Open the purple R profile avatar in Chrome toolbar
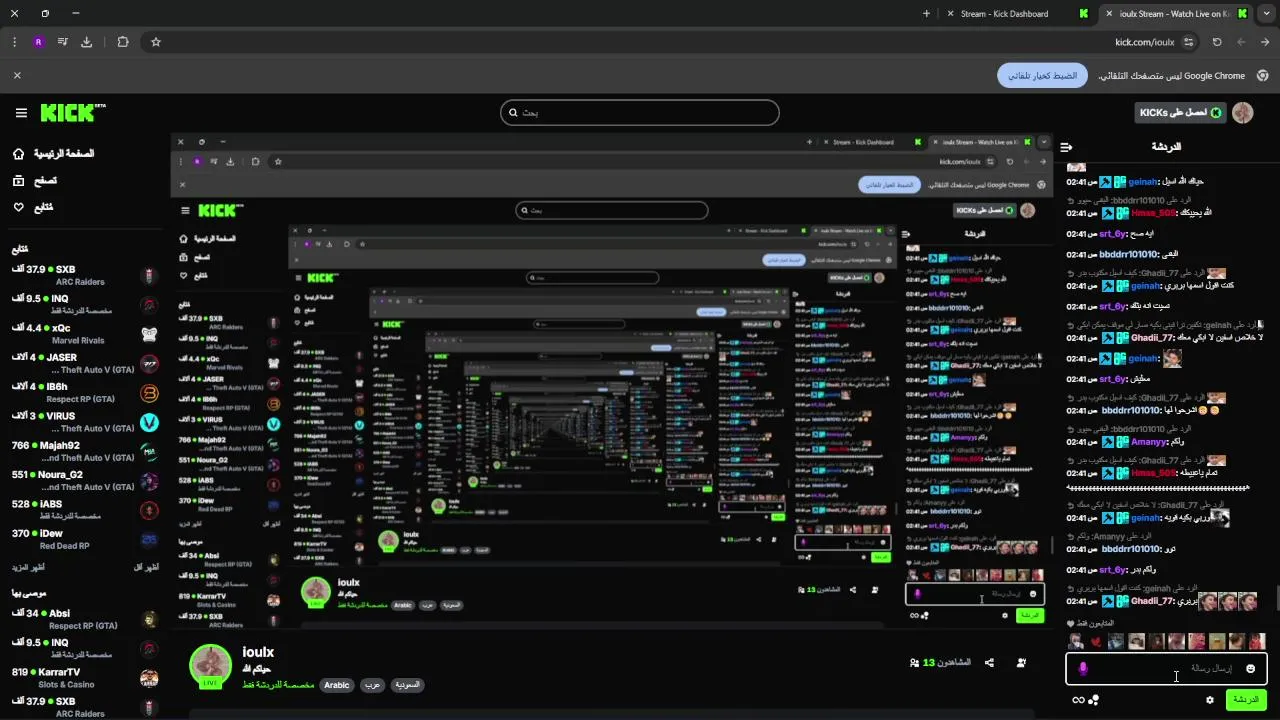The width and height of the screenshot is (1280, 720). (38, 42)
